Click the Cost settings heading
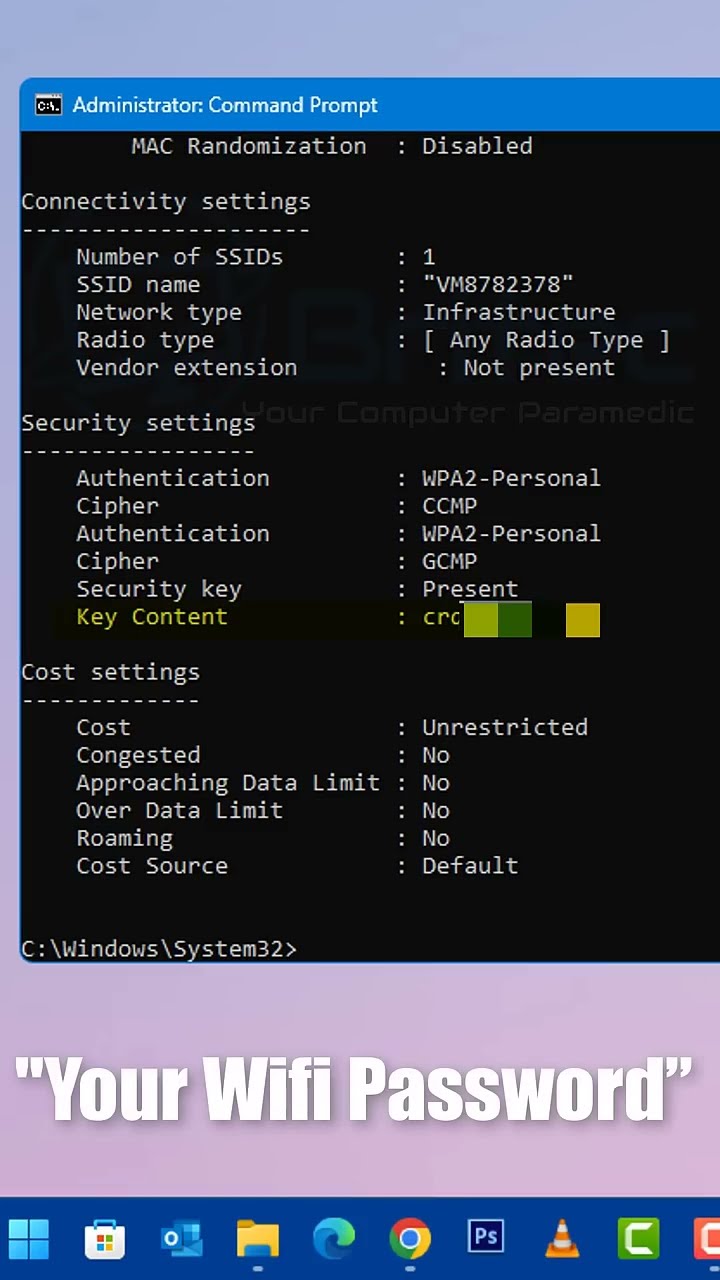This screenshot has width=720, height=1280. point(111,672)
